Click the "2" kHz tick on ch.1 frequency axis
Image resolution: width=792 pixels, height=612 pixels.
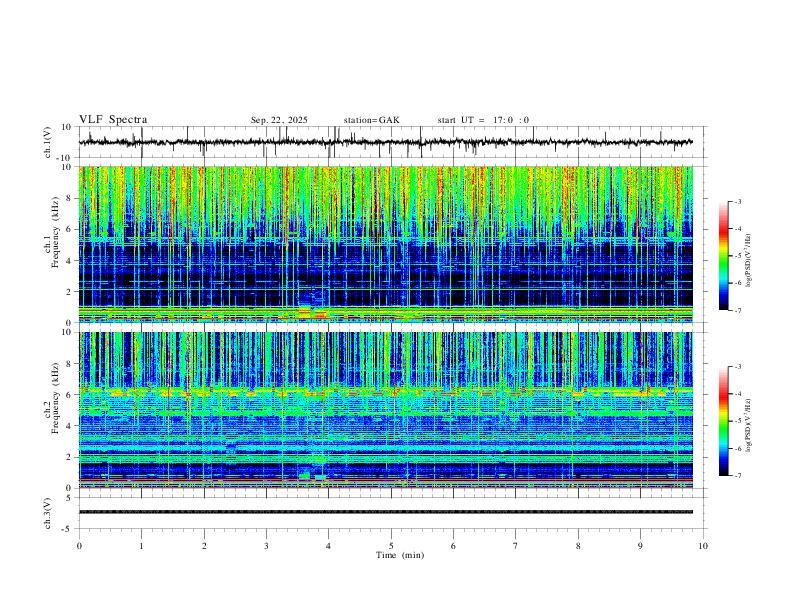pyautogui.click(x=69, y=292)
